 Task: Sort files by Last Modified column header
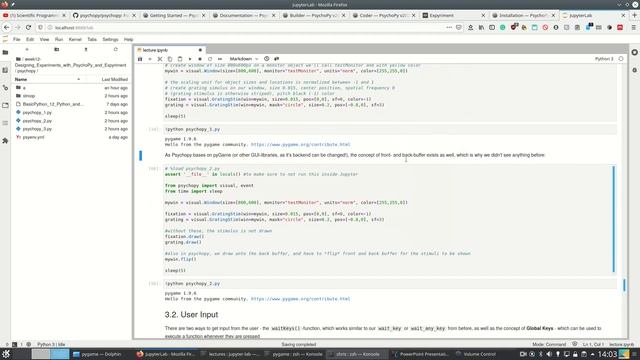pos(115,79)
